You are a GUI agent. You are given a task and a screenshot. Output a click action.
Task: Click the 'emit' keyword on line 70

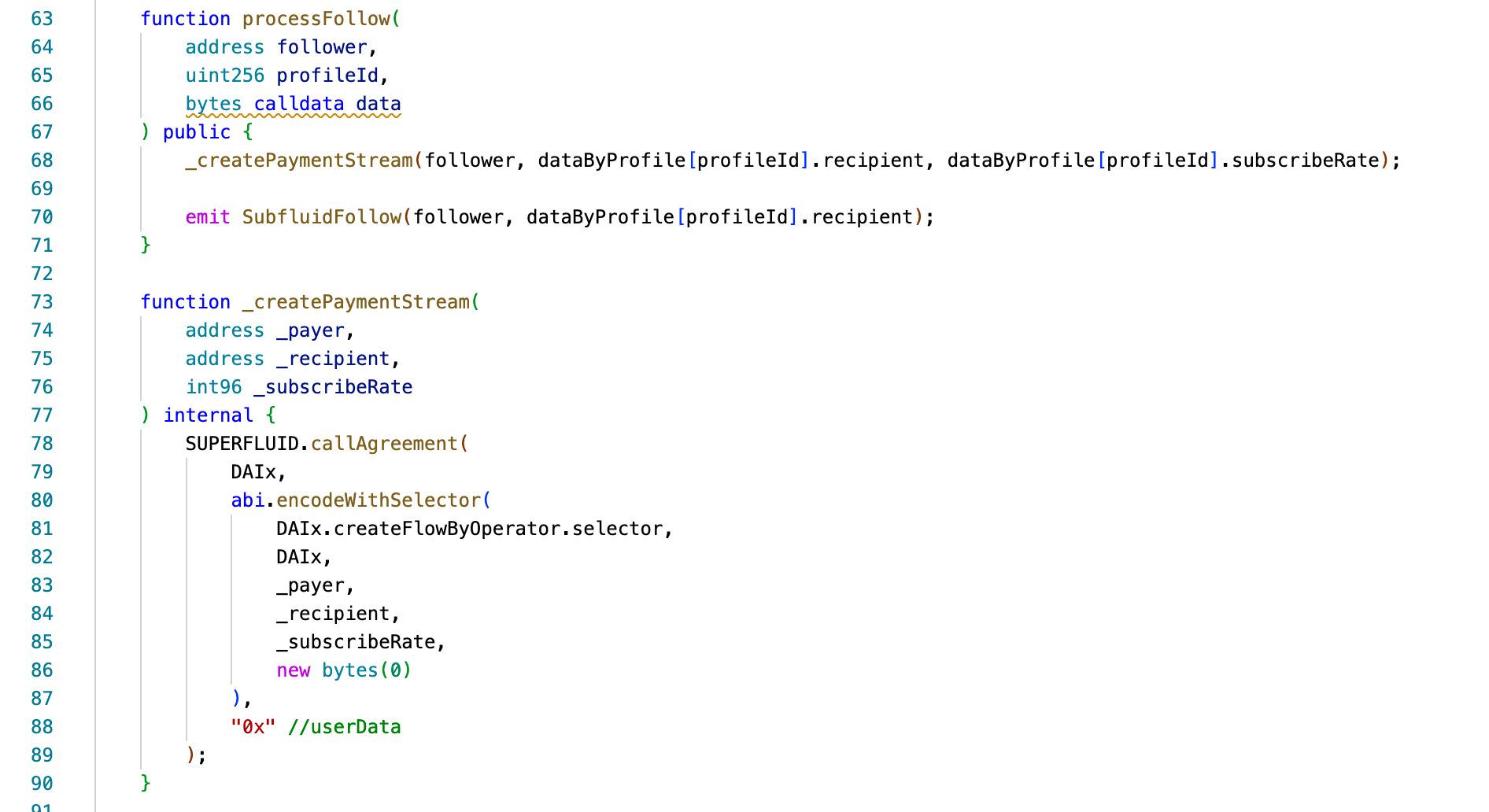click(208, 217)
